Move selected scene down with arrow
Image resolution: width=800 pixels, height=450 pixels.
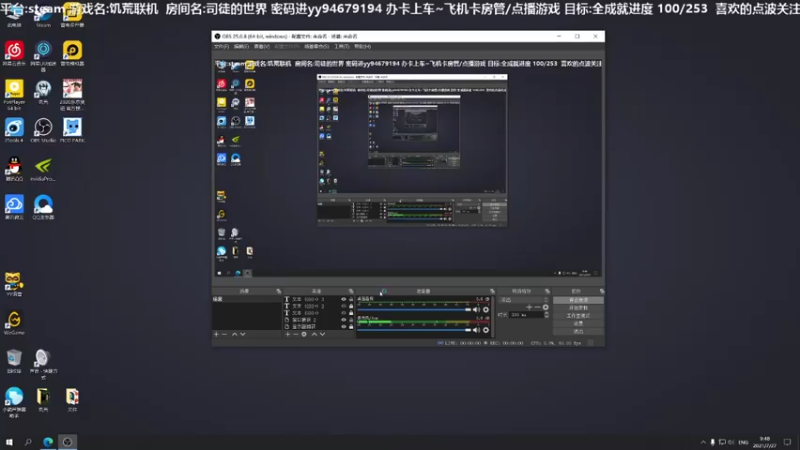[x=243, y=334]
